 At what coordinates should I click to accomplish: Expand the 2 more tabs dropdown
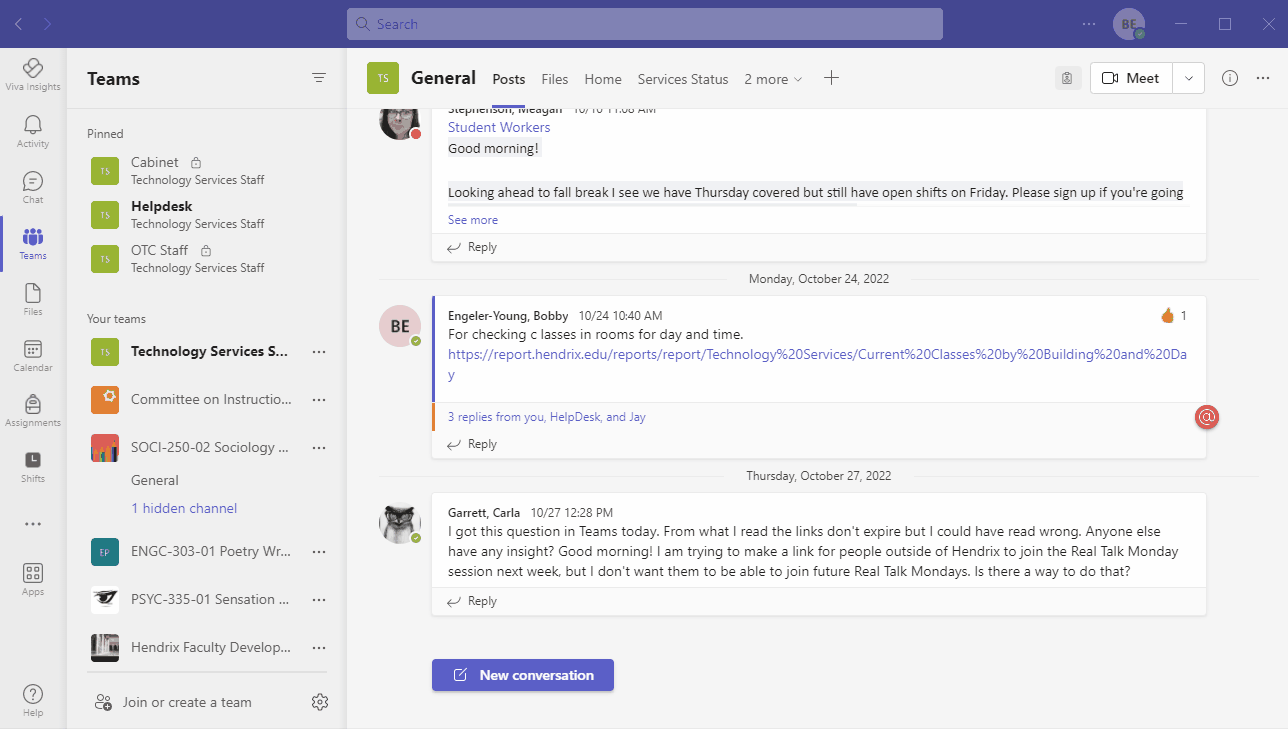[x=773, y=79]
